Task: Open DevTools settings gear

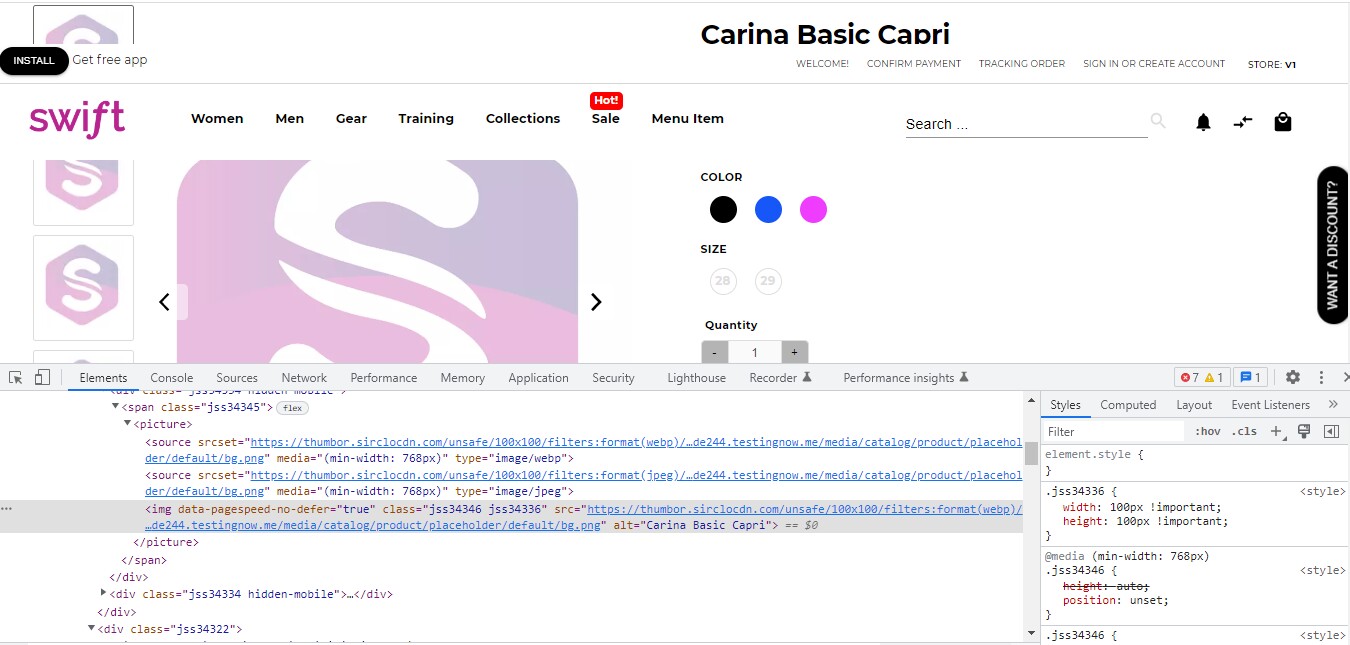Action: (x=1293, y=377)
